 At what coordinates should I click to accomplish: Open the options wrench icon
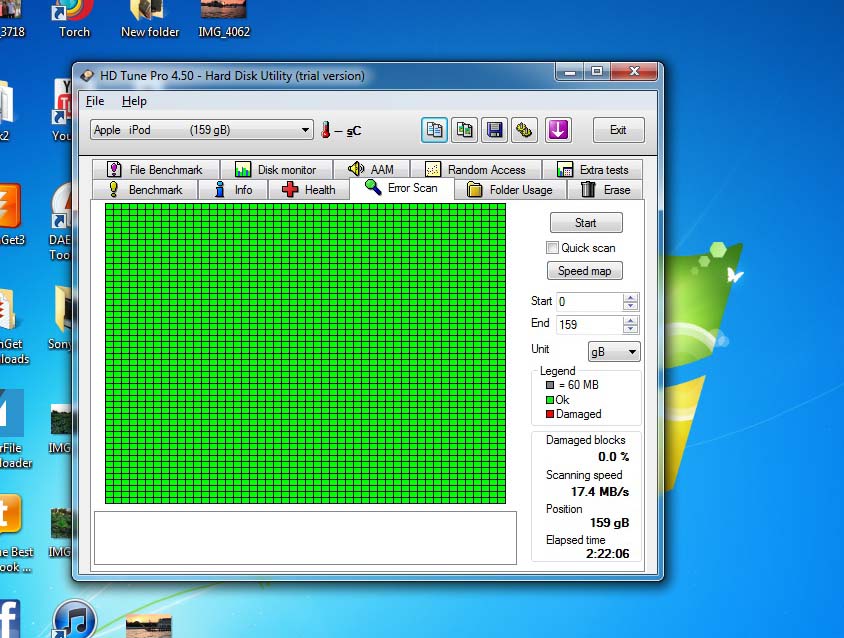click(x=525, y=130)
